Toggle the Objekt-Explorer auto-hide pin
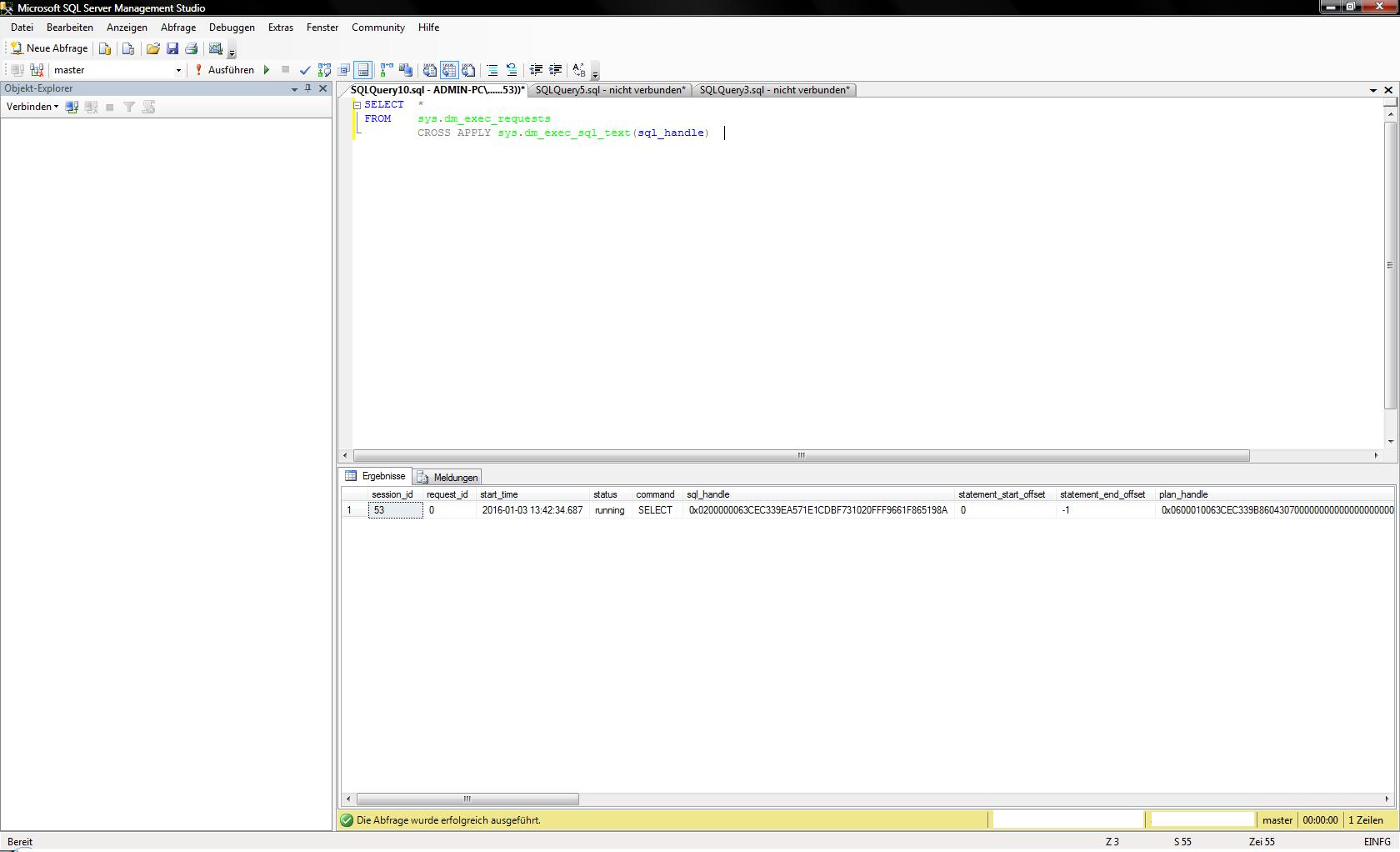This screenshot has height=852, width=1400. (x=308, y=88)
